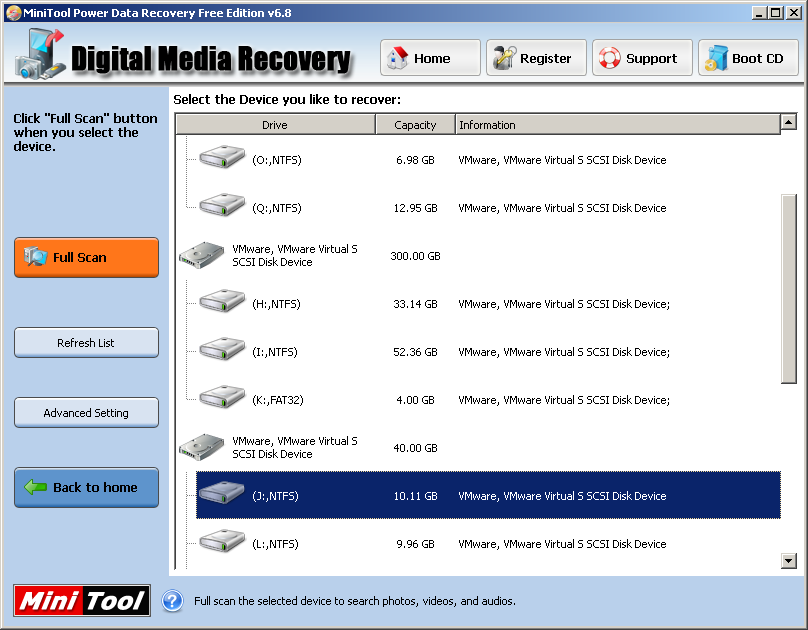Viewport: 808px width, 630px height.
Task: Click the Home button
Action: [430, 58]
